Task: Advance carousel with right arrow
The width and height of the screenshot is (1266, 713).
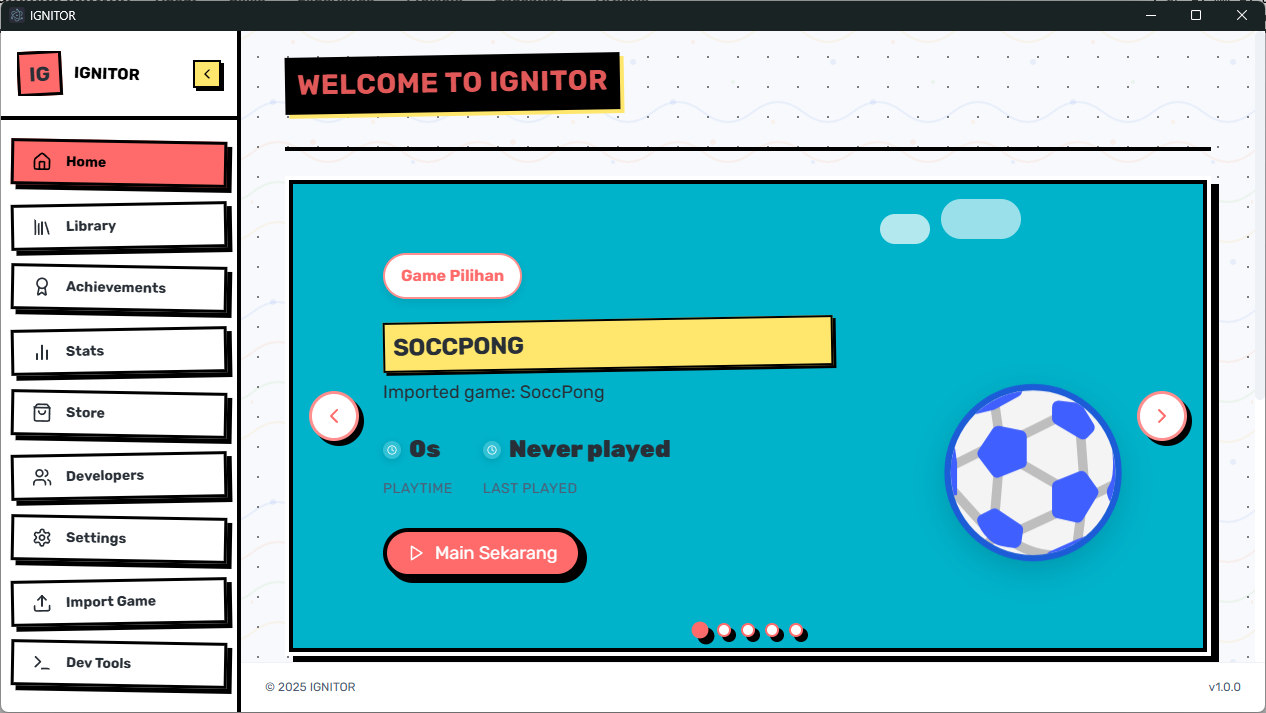Action: pyautogui.click(x=1162, y=415)
